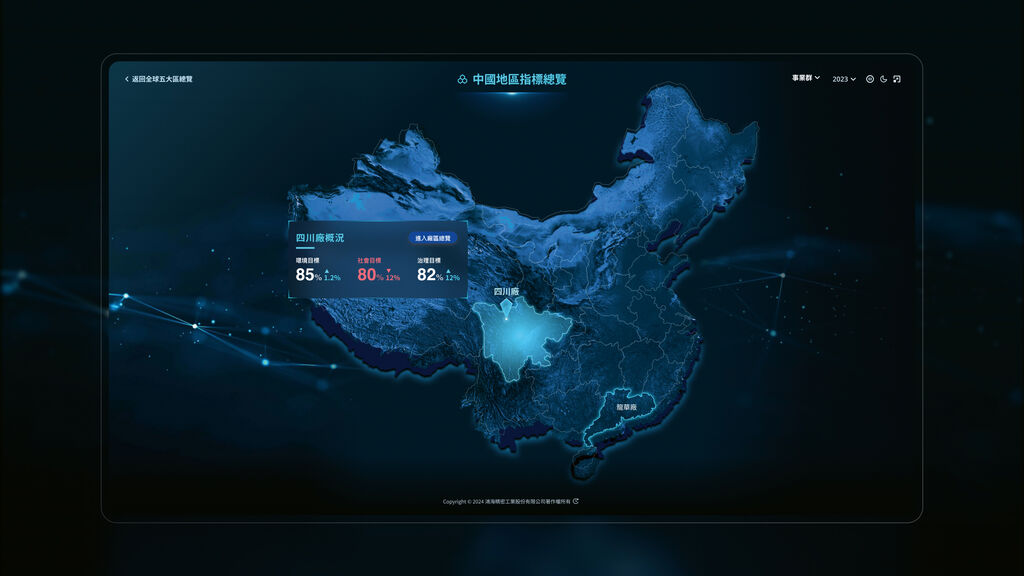Image resolution: width=1024 pixels, height=576 pixels.
Task: Click the 四川廠概況 card heading
Action: (319, 239)
